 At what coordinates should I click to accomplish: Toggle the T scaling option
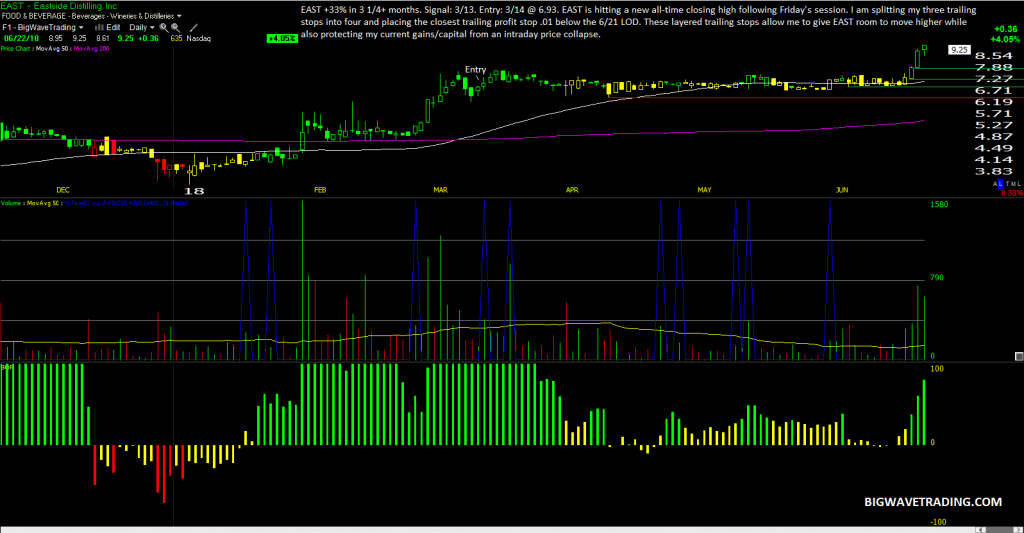point(1008,184)
